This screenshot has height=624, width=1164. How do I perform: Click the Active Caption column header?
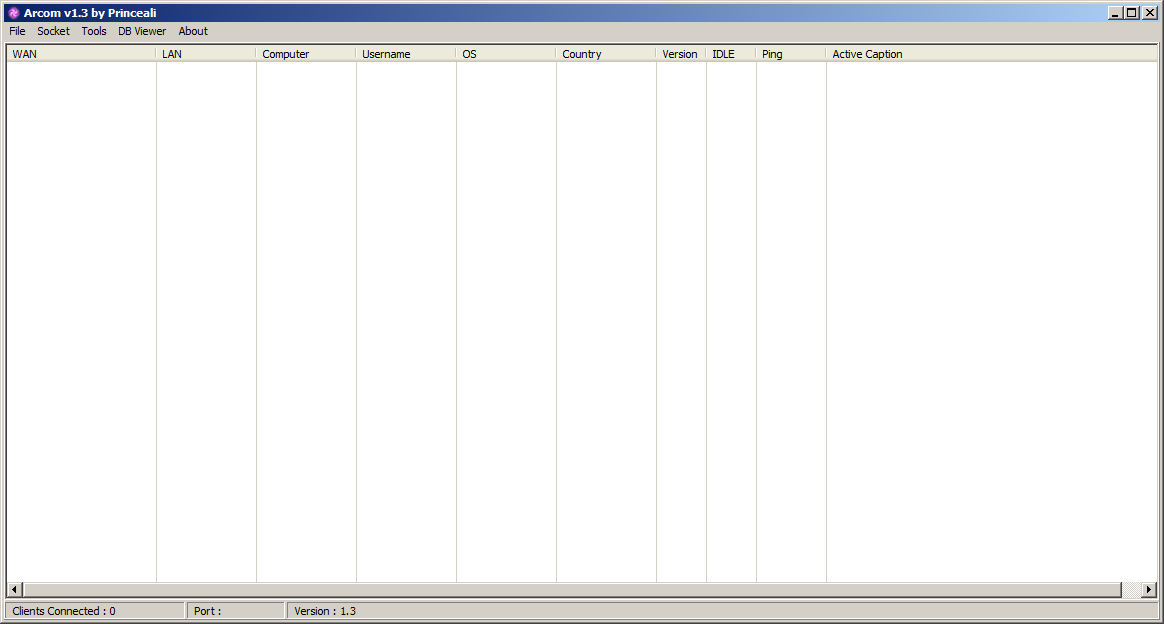(x=990, y=54)
